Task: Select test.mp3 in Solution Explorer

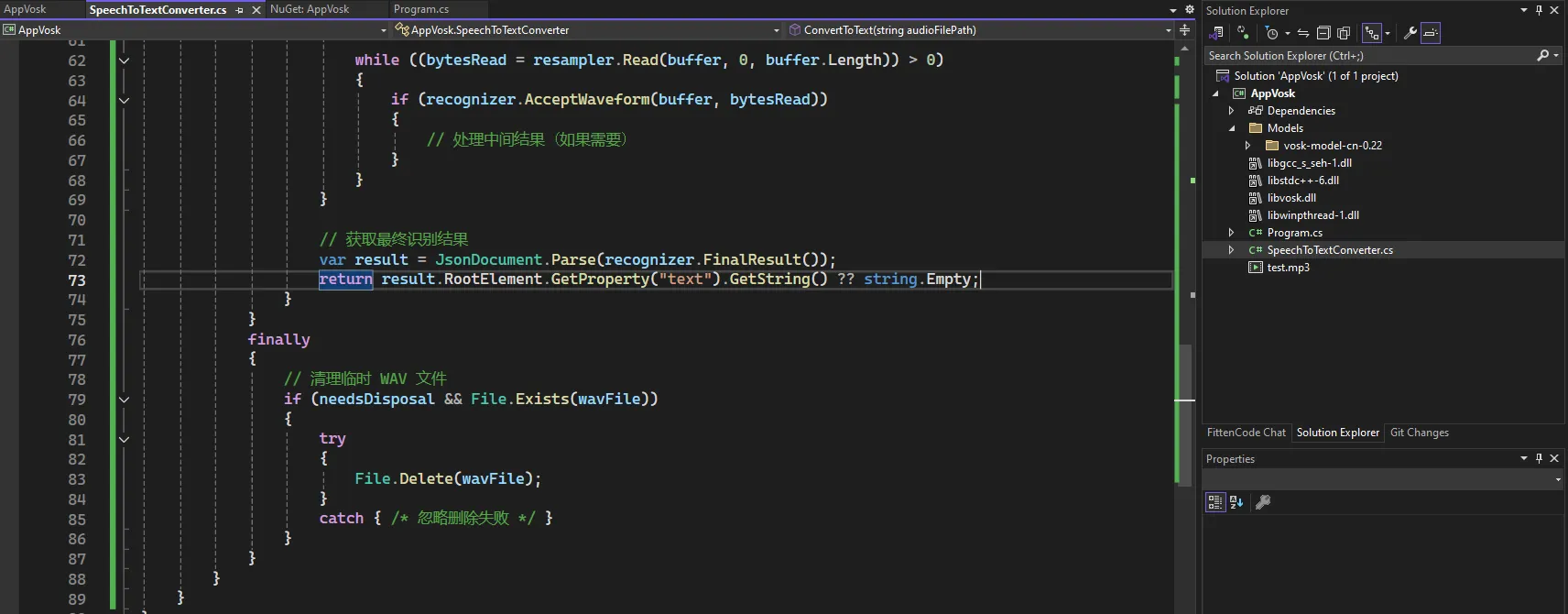Action: (x=1288, y=268)
